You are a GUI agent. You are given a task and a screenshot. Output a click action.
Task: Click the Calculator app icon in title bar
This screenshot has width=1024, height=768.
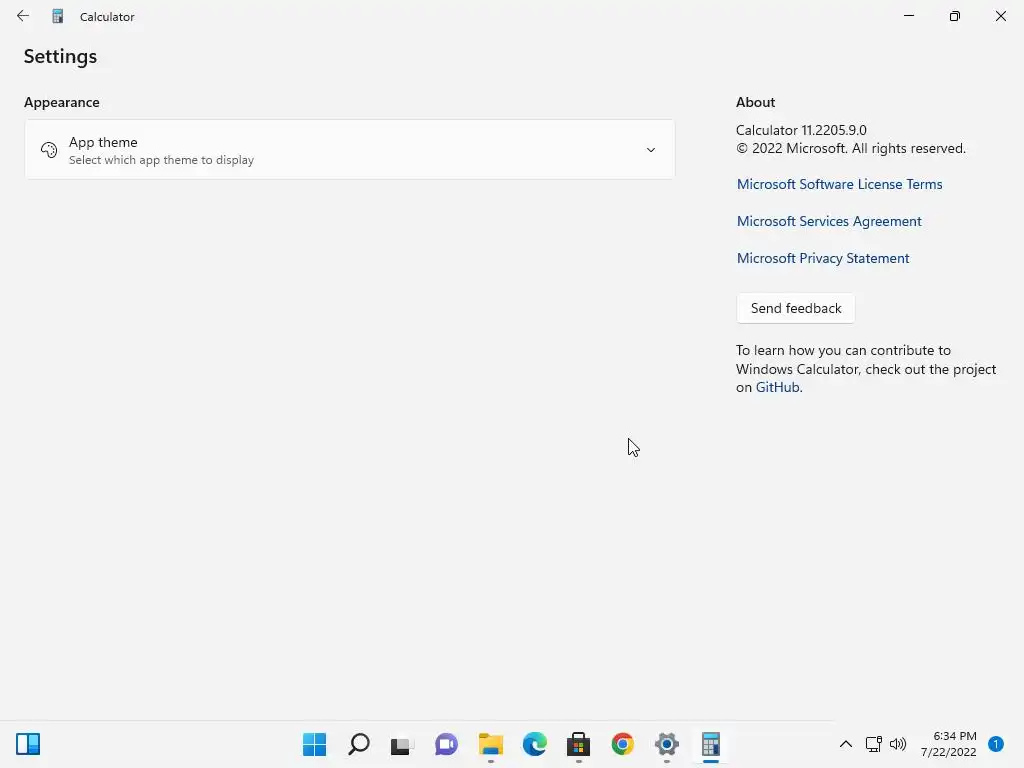(x=57, y=16)
